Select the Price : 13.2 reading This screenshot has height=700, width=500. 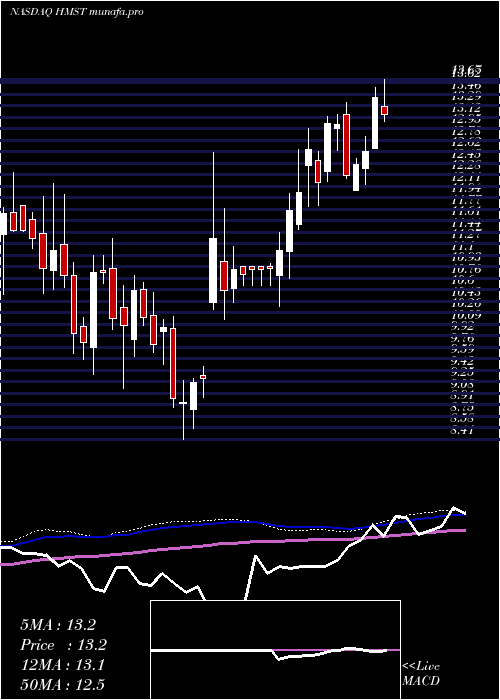click(x=64, y=645)
